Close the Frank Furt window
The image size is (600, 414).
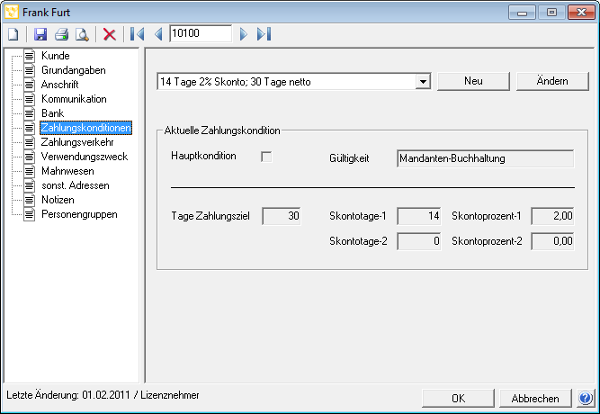point(581,12)
